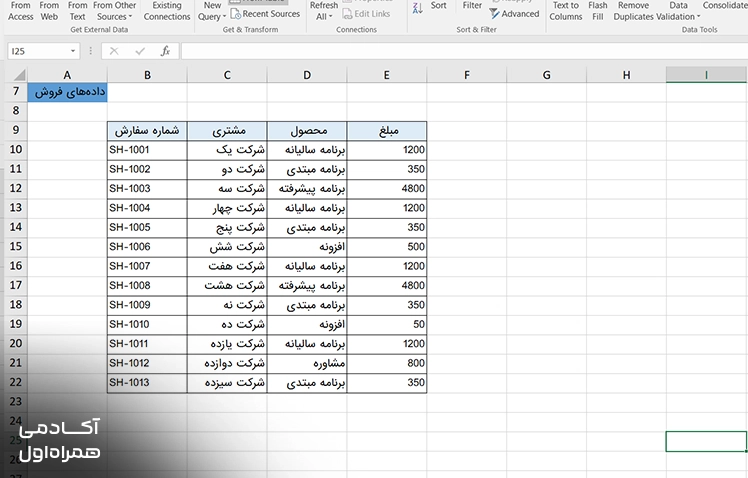748x478 pixels.
Task: Click the From Web button
Action: coord(49,11)
